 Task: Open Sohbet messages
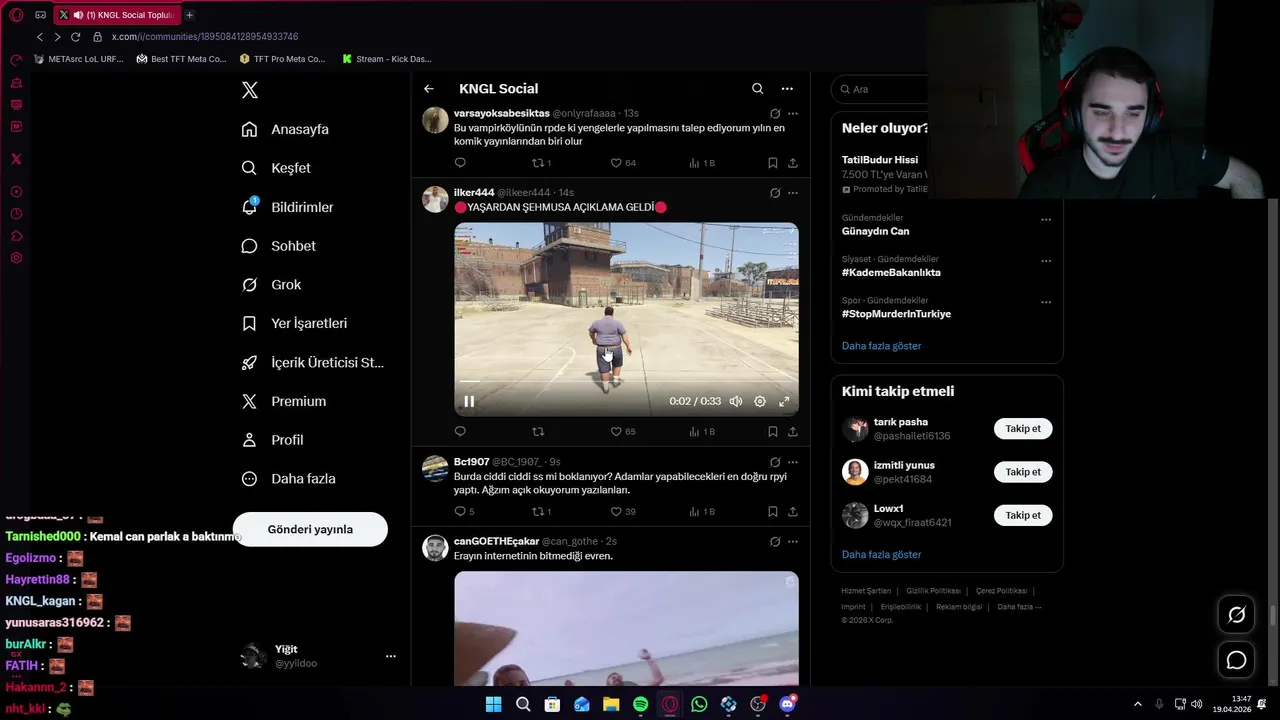click(279, 246)
